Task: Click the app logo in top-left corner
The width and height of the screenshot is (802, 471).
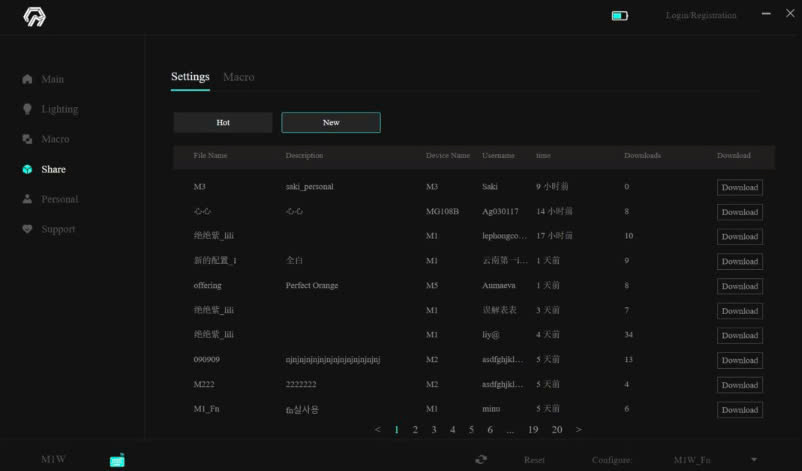Action: pos(34,17)
